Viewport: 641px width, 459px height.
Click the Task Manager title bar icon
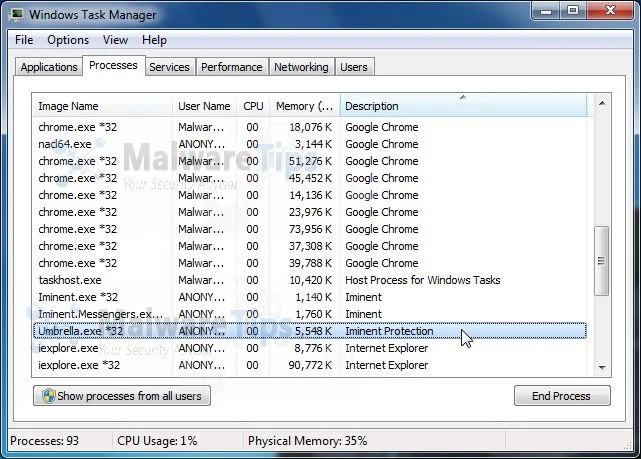[17, 15]
